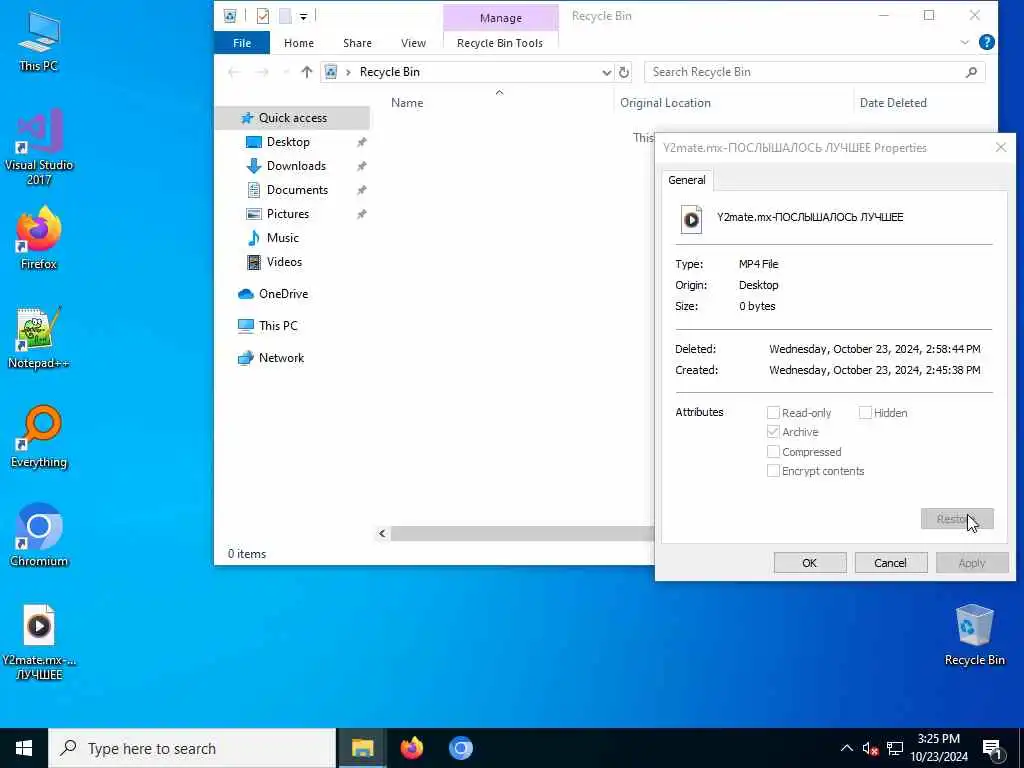Screen dimensions: 1024x768
Task: Expand the ribbon chevron
Action: tap(965, 42)
